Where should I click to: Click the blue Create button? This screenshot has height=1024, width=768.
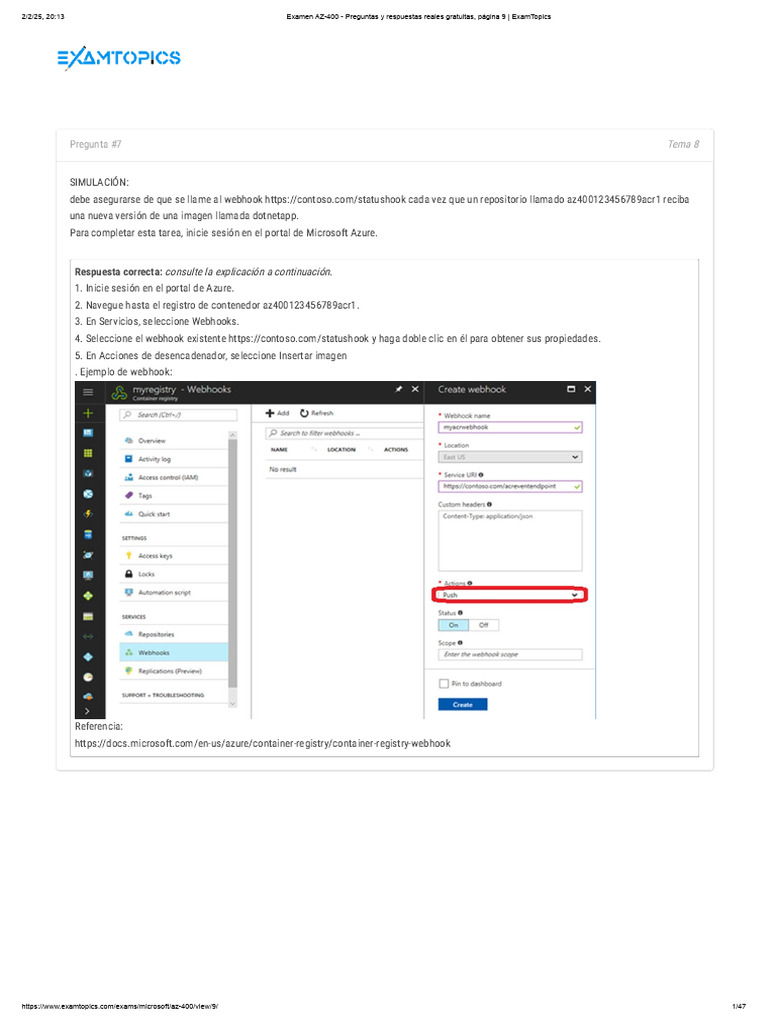coord(462,705)
